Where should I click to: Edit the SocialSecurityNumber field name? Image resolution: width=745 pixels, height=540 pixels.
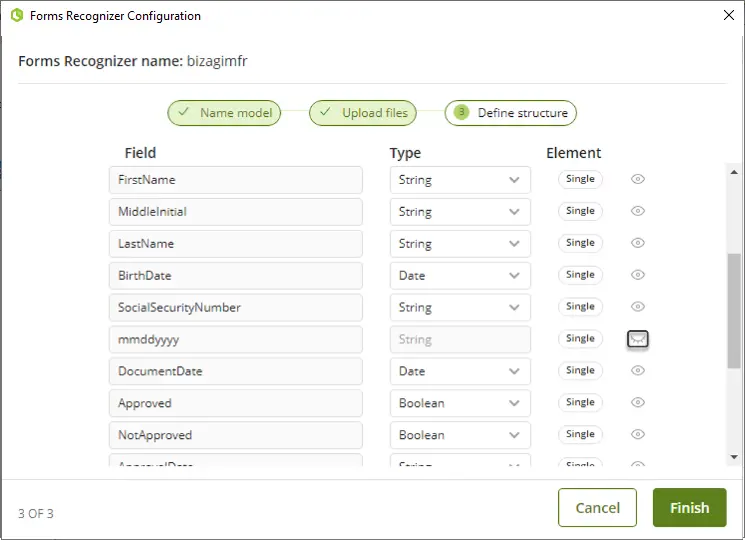coord(236,307)
